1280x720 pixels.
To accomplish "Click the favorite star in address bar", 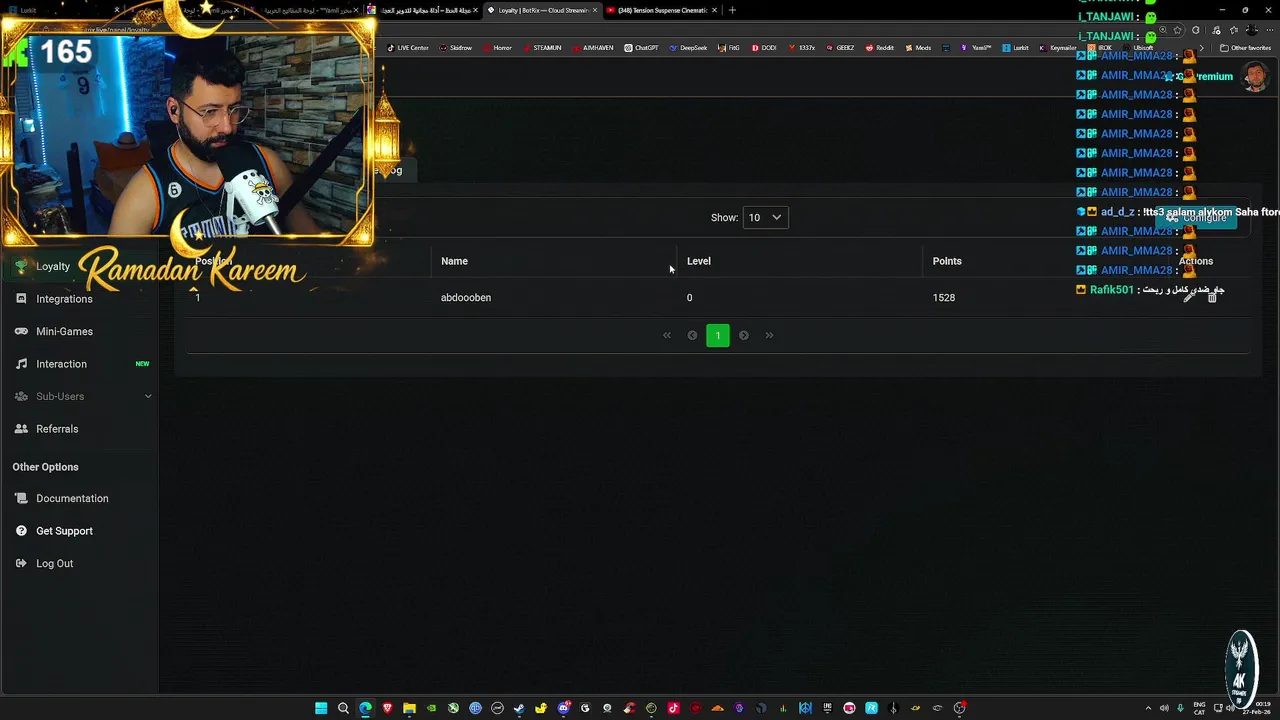I will [x=1178, y=30].
